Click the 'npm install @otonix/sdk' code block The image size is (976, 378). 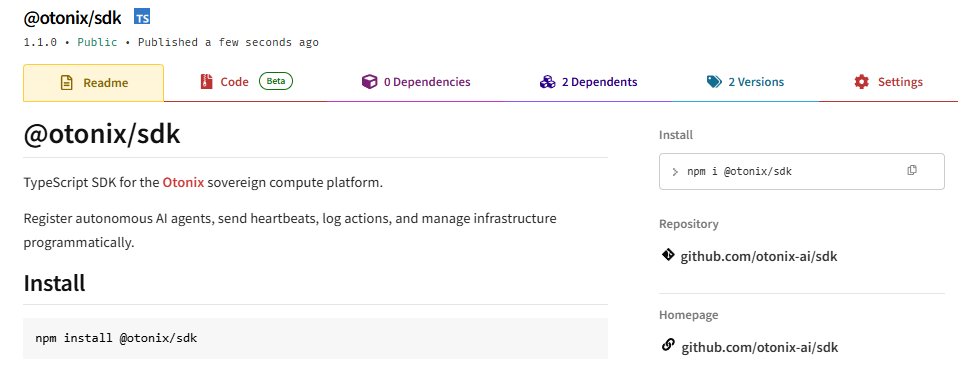click(x=315, y=338)
